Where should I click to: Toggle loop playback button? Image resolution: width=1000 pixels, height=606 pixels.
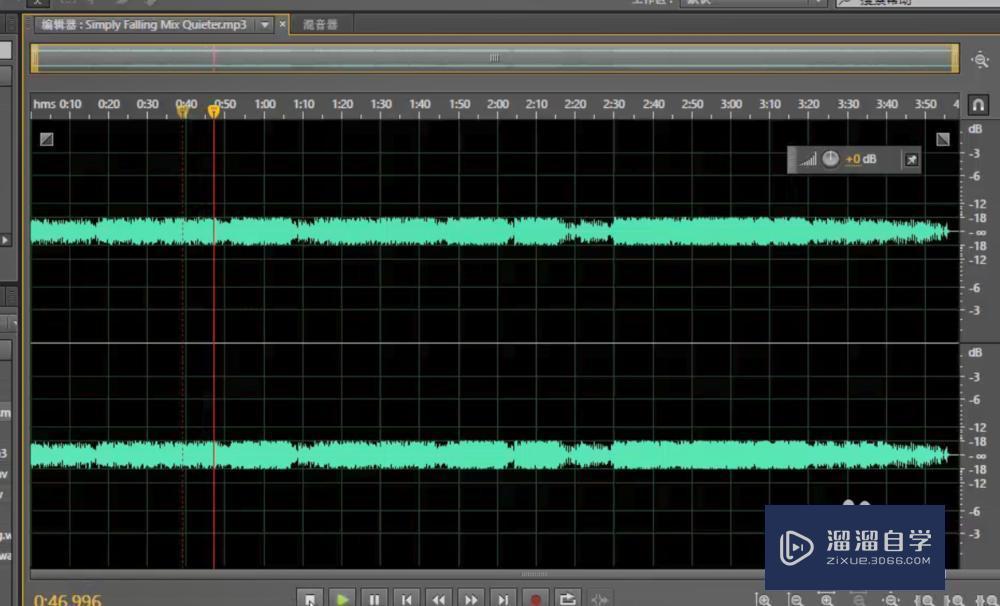pyautogui.click(x=568, y=599)
